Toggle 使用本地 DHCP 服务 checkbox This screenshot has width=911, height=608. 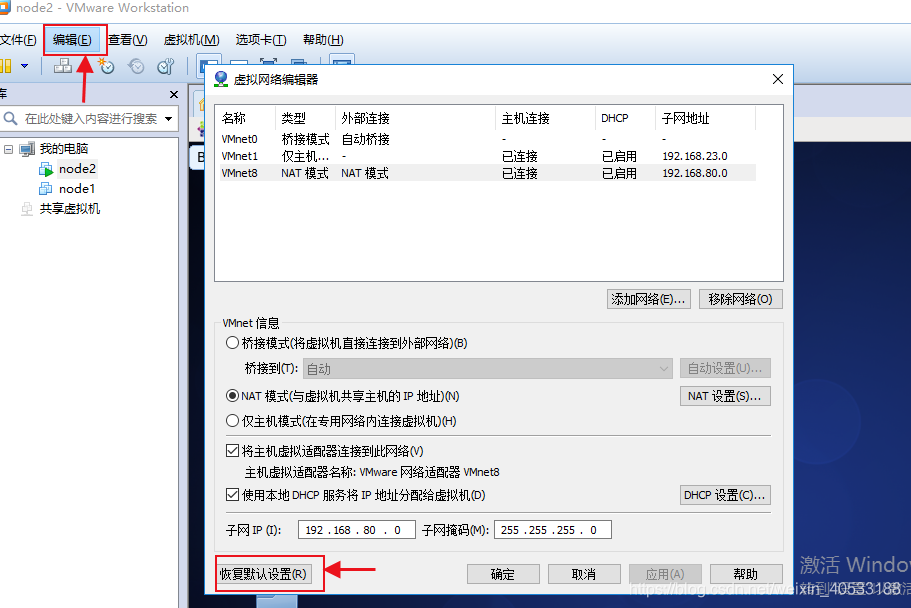[232, 495]
